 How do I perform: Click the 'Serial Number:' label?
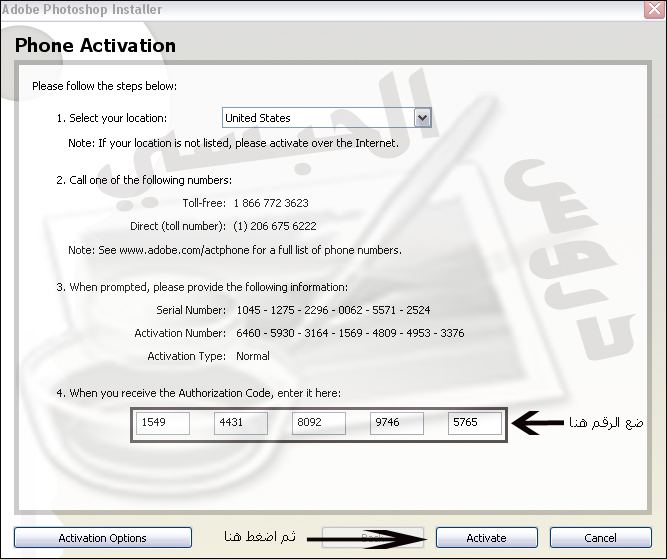[x=191, y=310]
